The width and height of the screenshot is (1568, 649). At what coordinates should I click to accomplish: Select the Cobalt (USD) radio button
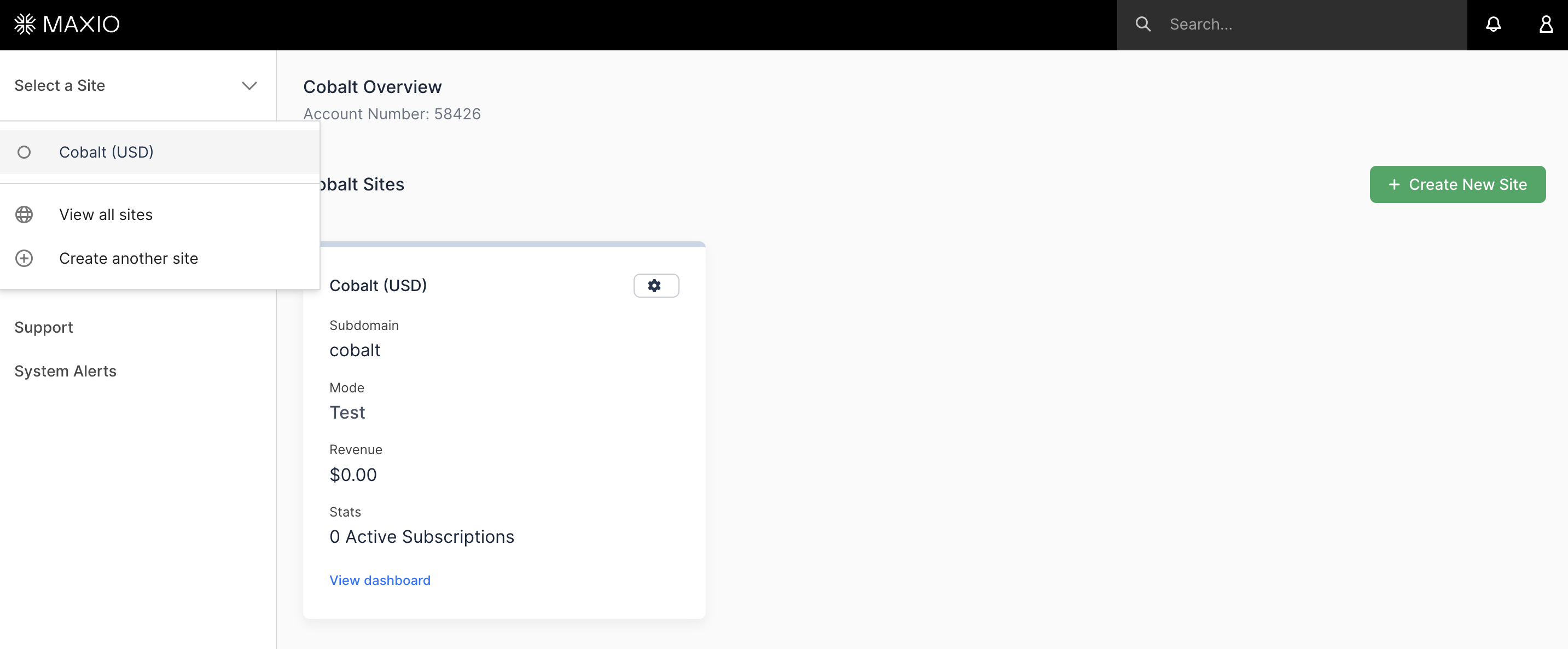(x=25, y=152)
